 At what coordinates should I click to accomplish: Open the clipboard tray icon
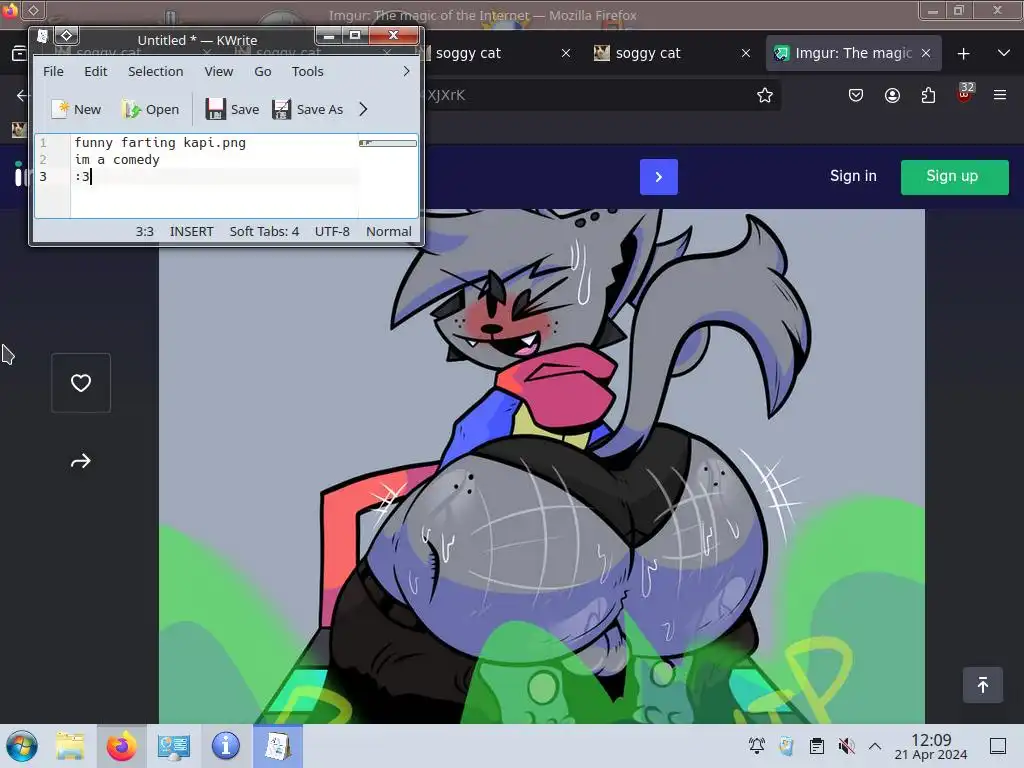[x=816, y=746]
